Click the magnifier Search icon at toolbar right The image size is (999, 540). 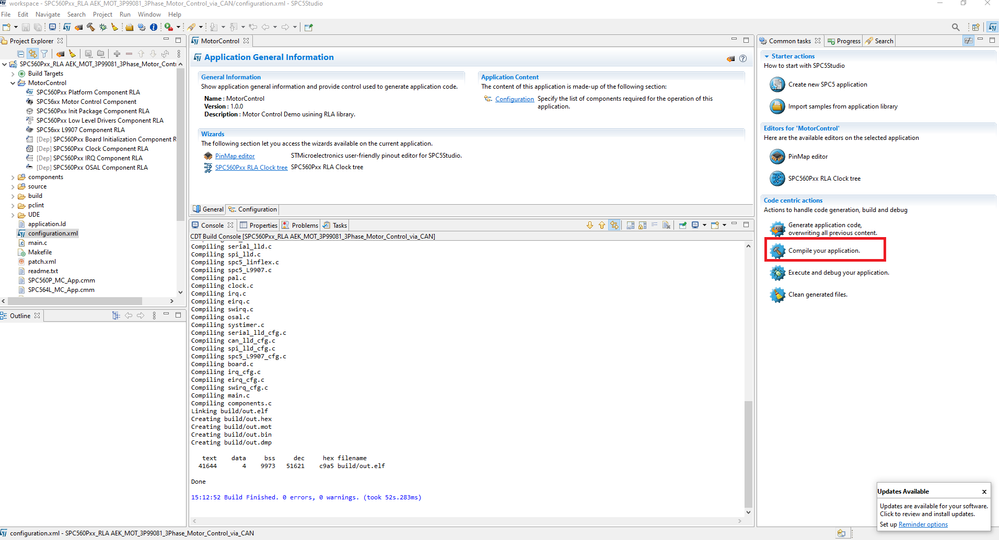coord(956,27)
